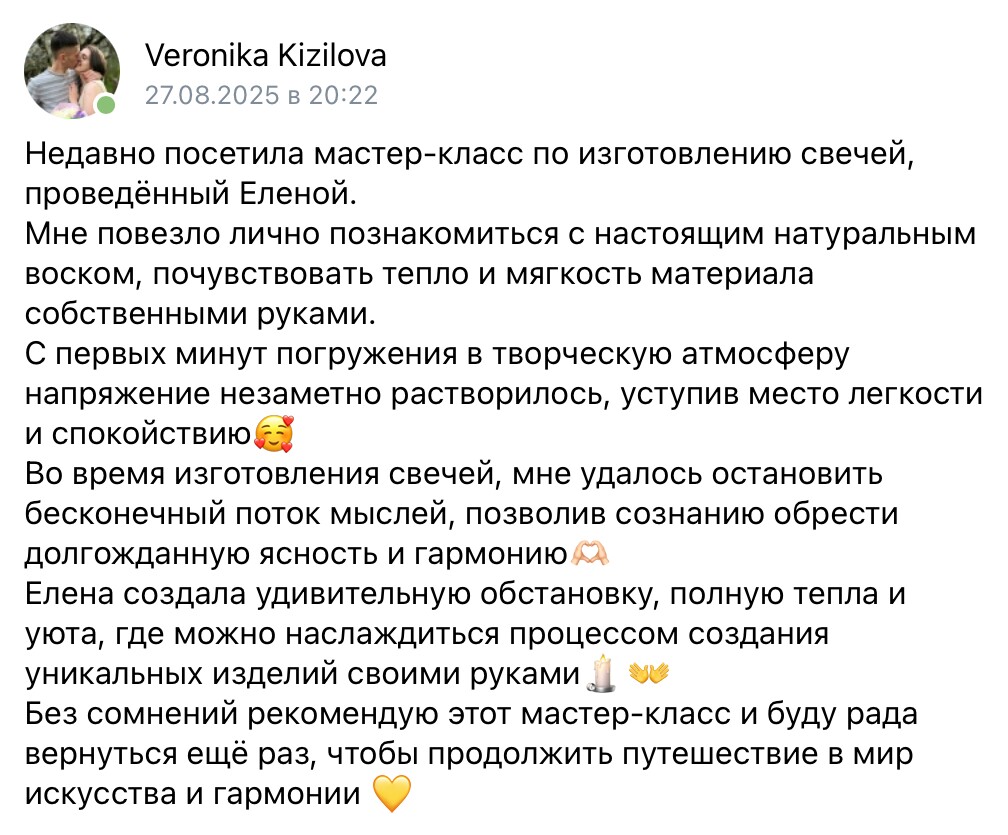This screenshot has height=835, width=1008.
Task: Click the phrase творческую атмосферу
Action: click(672, 355)
